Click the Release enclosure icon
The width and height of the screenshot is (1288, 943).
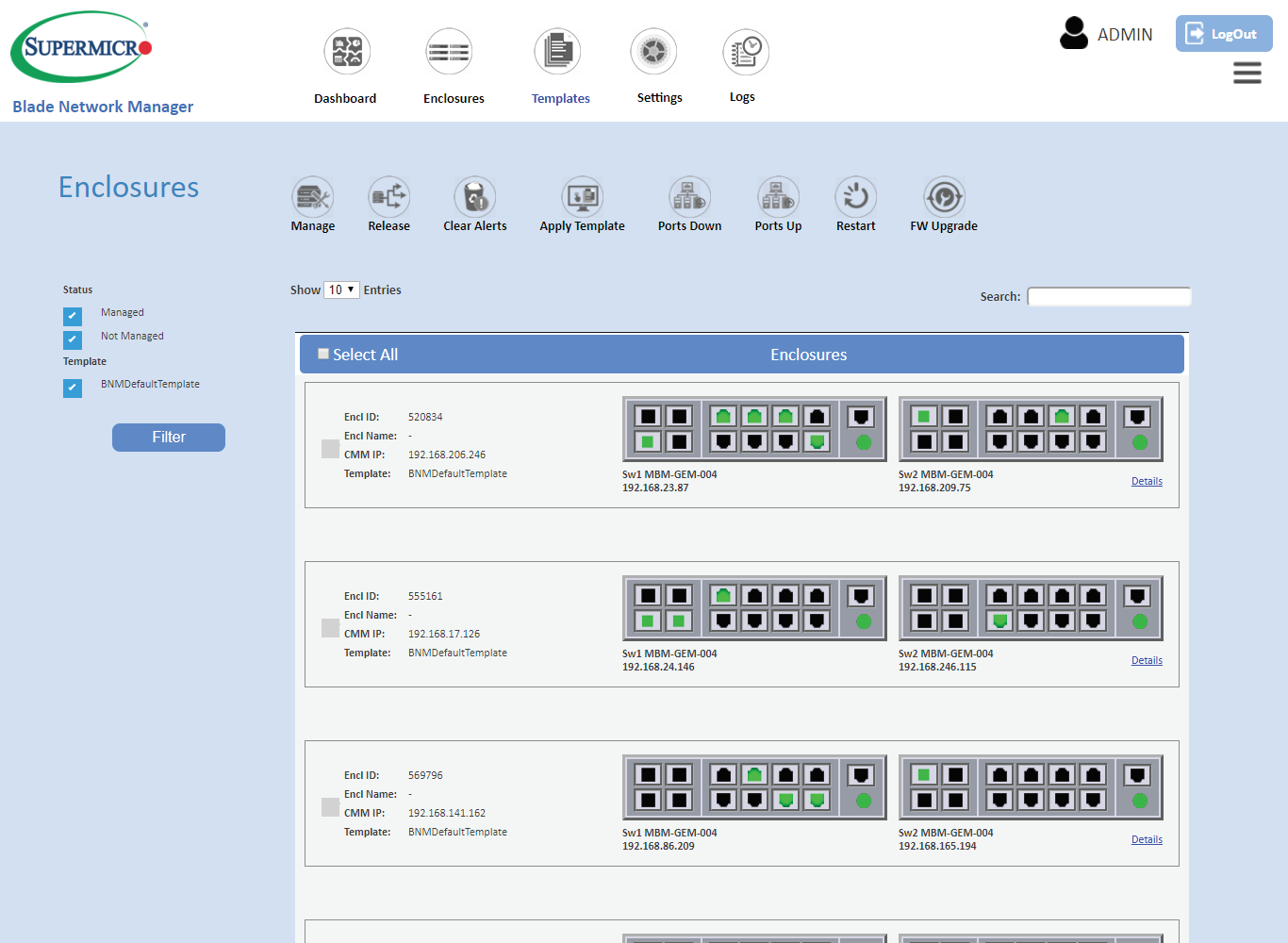point(388,198)
